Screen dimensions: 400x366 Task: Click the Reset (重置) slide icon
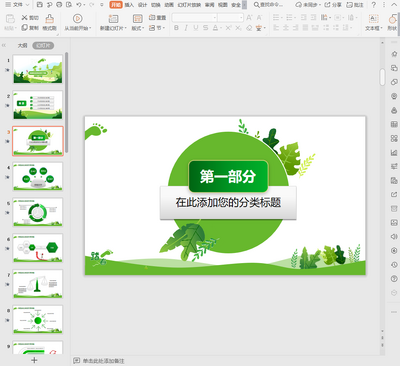[152, 17]
